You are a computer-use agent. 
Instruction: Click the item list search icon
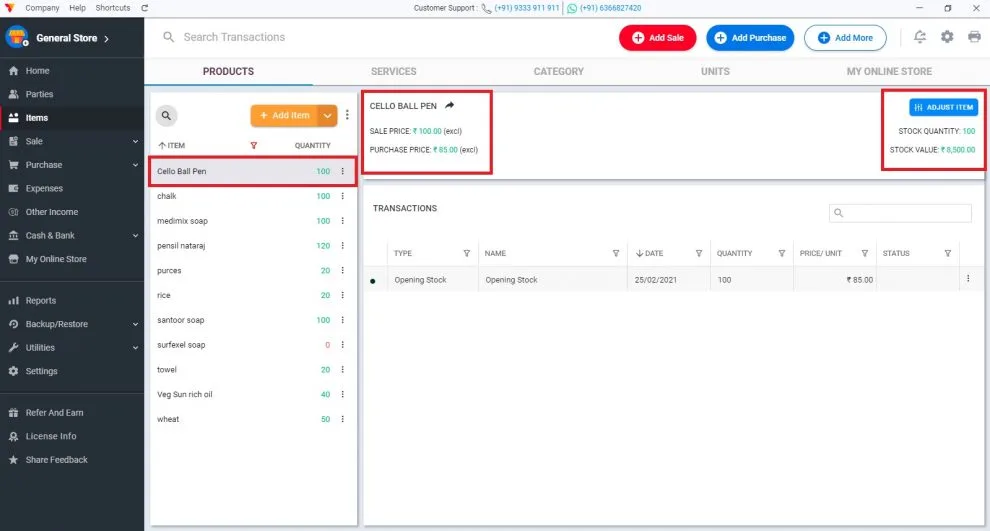tap(166, 116)
